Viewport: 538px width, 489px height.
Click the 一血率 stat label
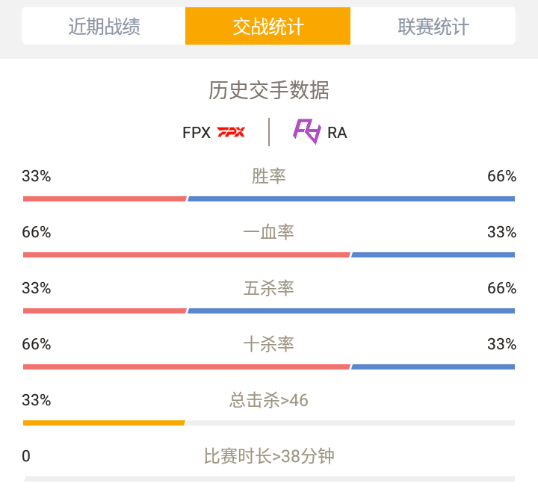pos(269,232)
